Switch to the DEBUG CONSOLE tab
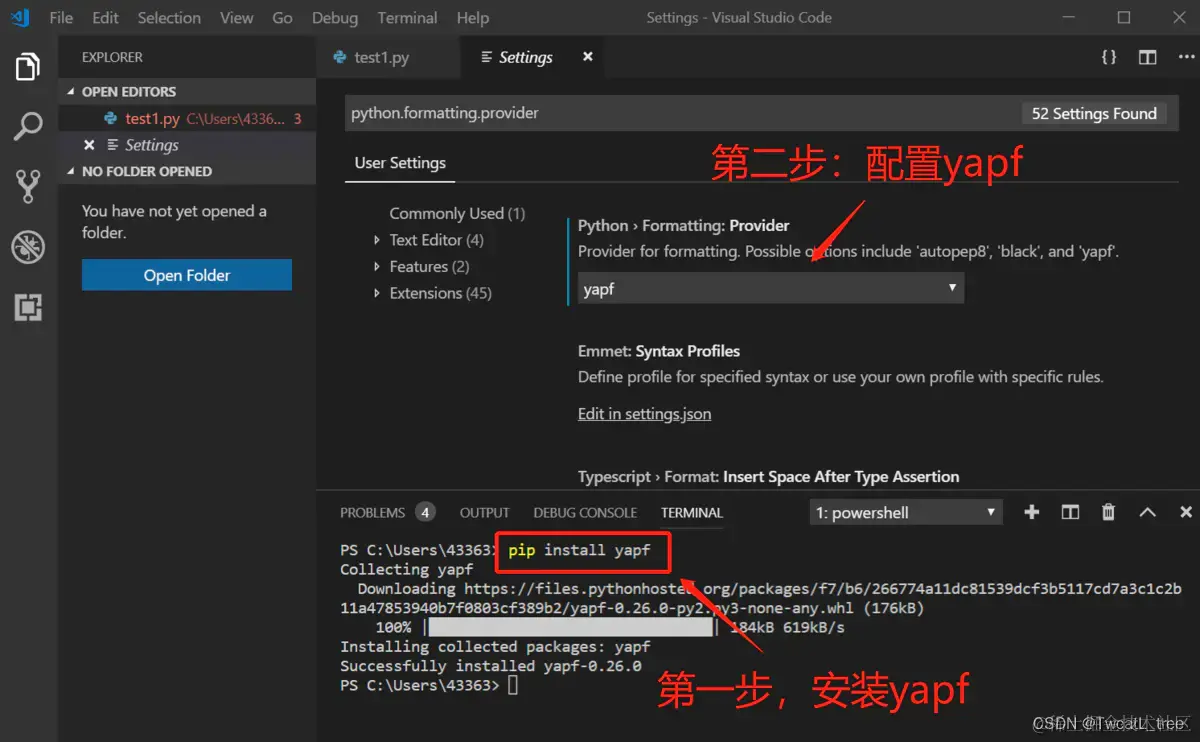The height and width of the screenshot is (742, 1200). (585, 512)
